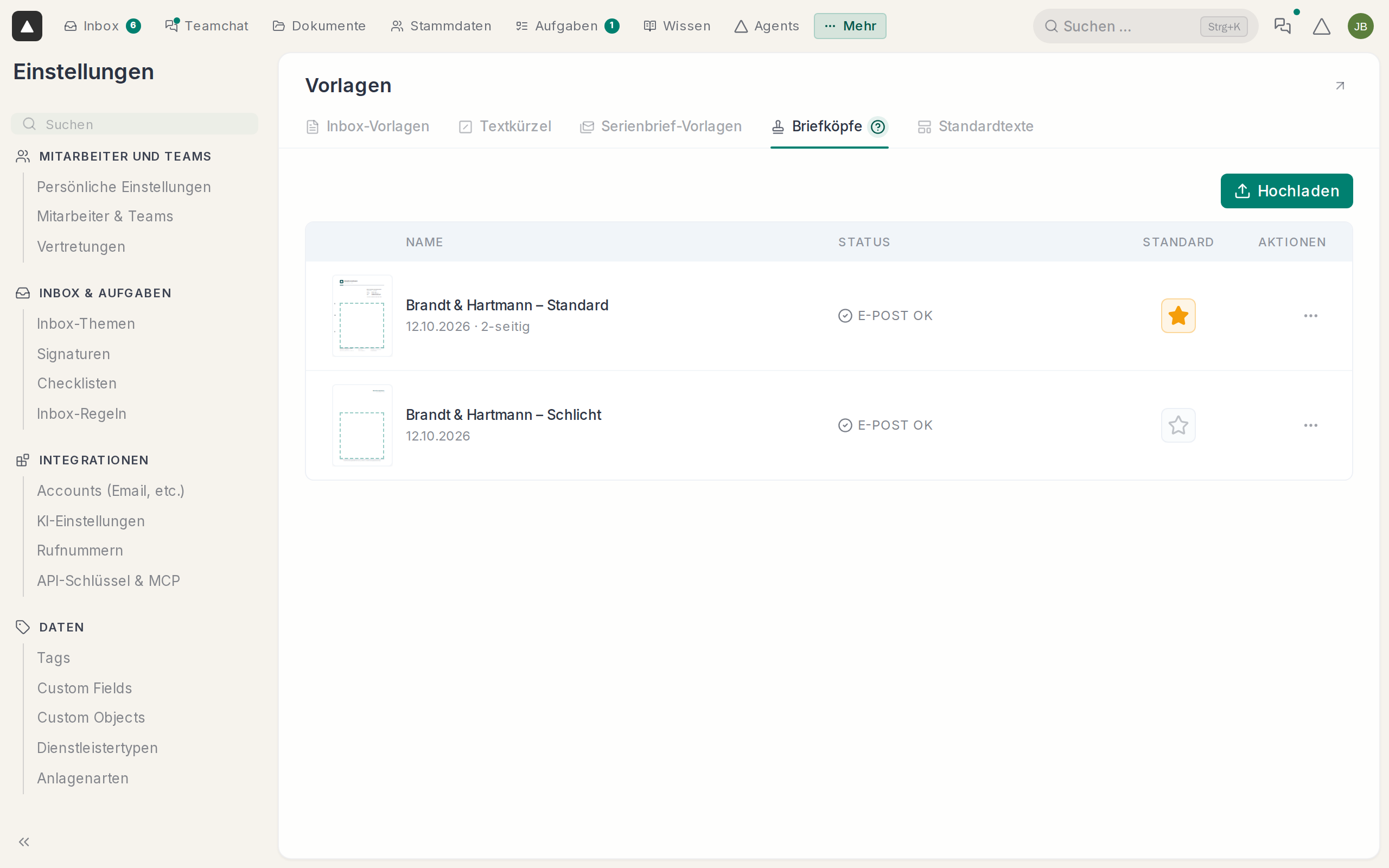Open Aufgaben in top navigation
The width and height of the screenshot is (1389, 868).
click(x=567, y=26)
